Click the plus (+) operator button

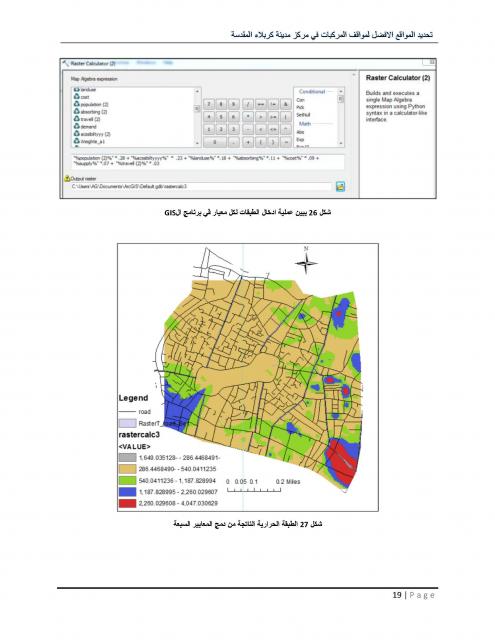(248, 142)
